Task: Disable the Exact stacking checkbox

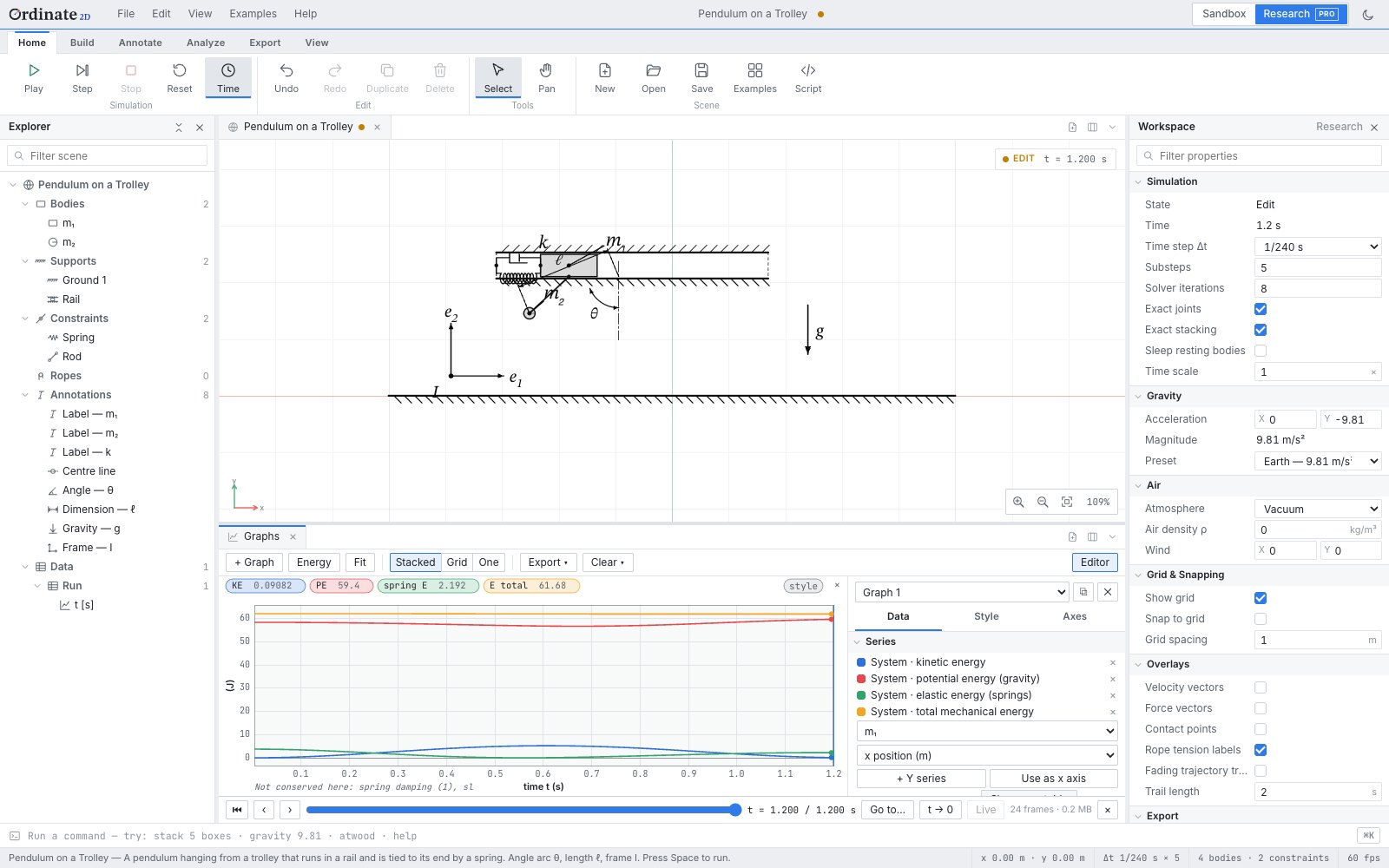Action: 1261,330
